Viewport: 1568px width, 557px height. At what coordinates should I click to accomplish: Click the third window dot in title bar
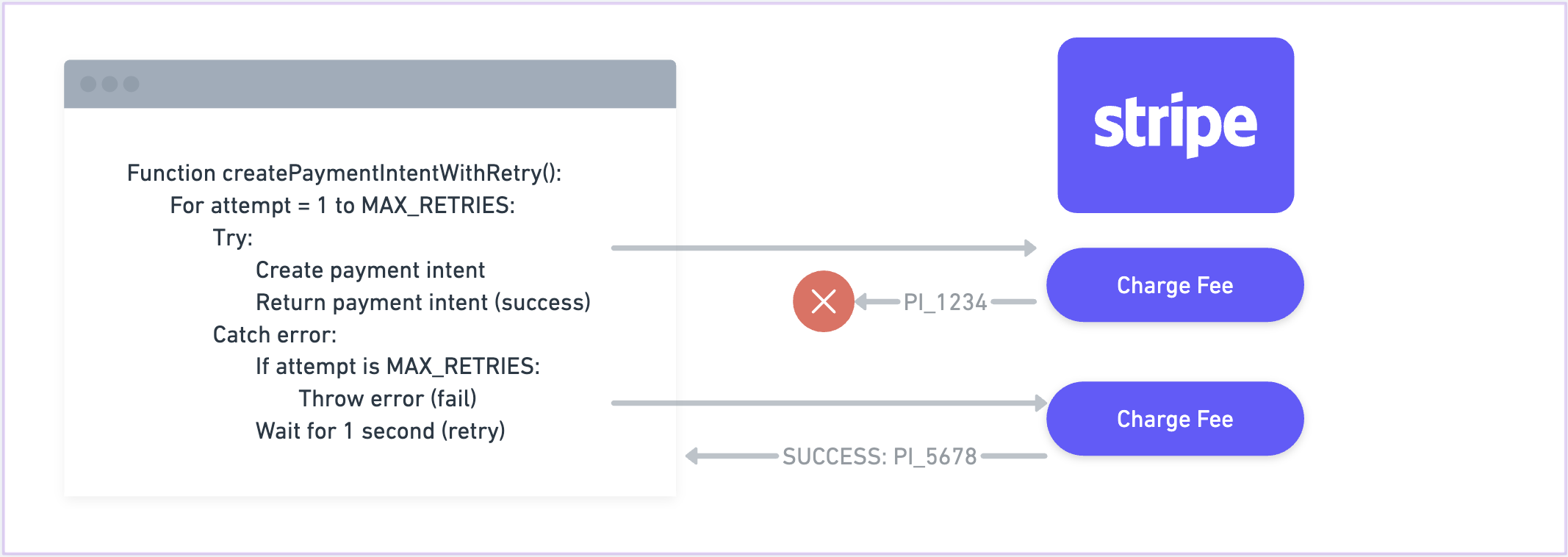pyautogui.click(x=131, y=84)
